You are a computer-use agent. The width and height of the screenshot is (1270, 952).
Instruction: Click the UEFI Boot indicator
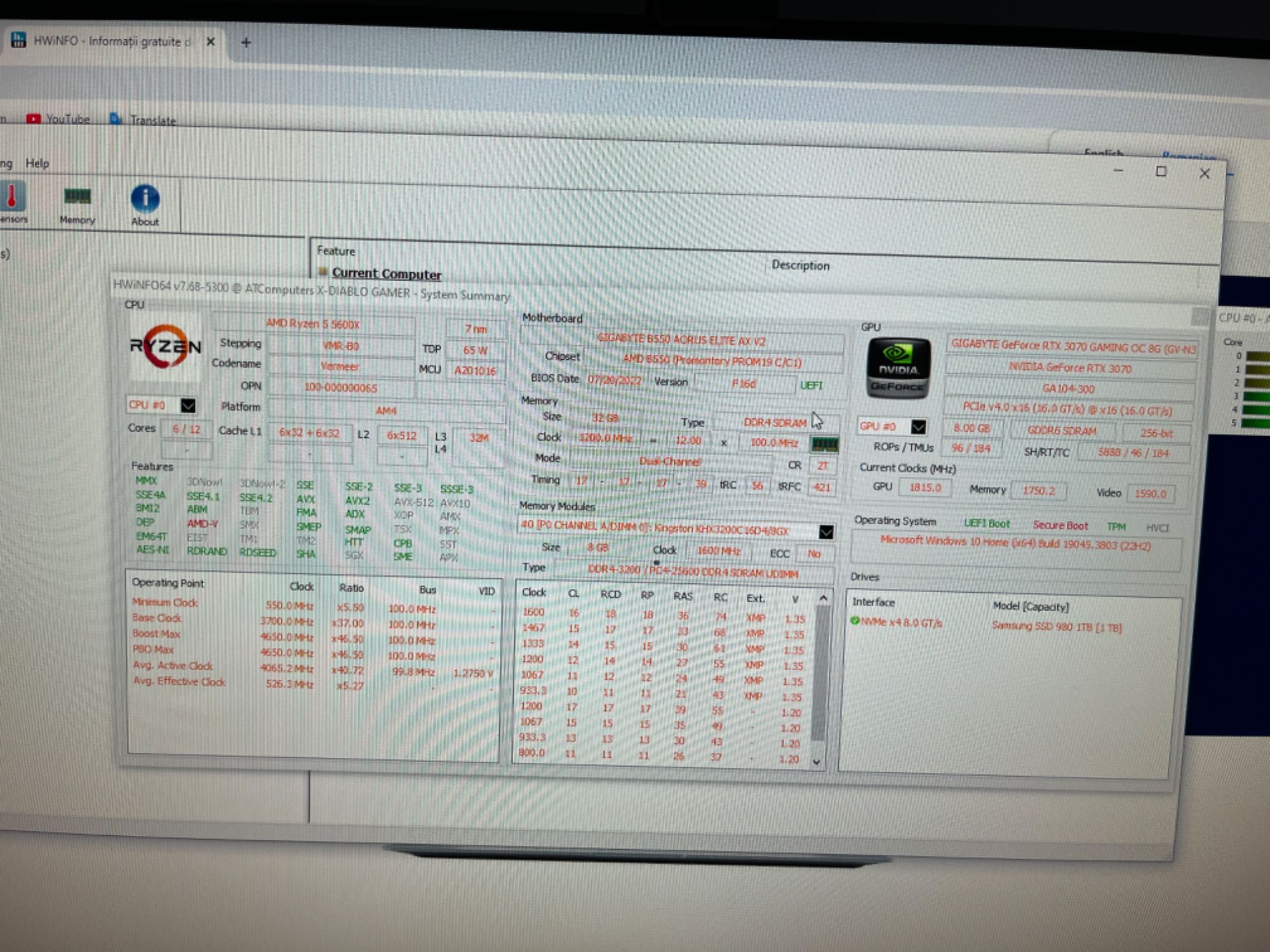[986, 524]
